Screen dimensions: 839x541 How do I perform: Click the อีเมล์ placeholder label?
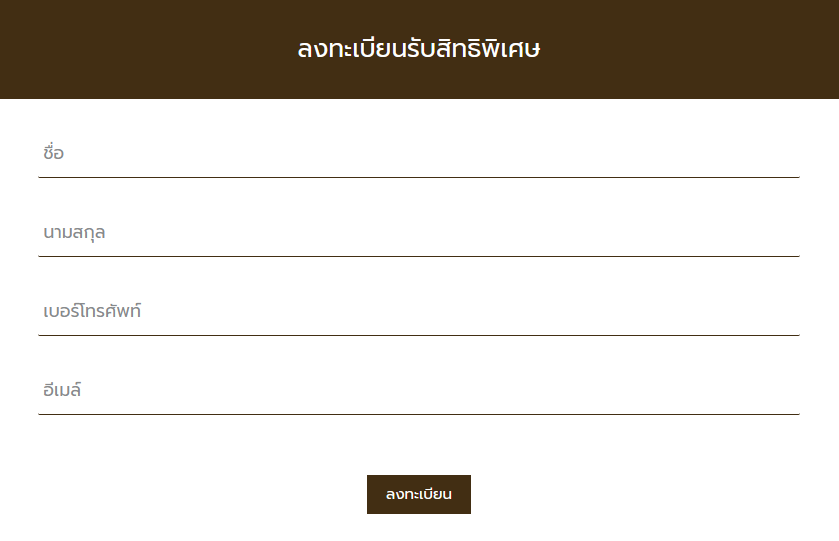pos(62,391)
